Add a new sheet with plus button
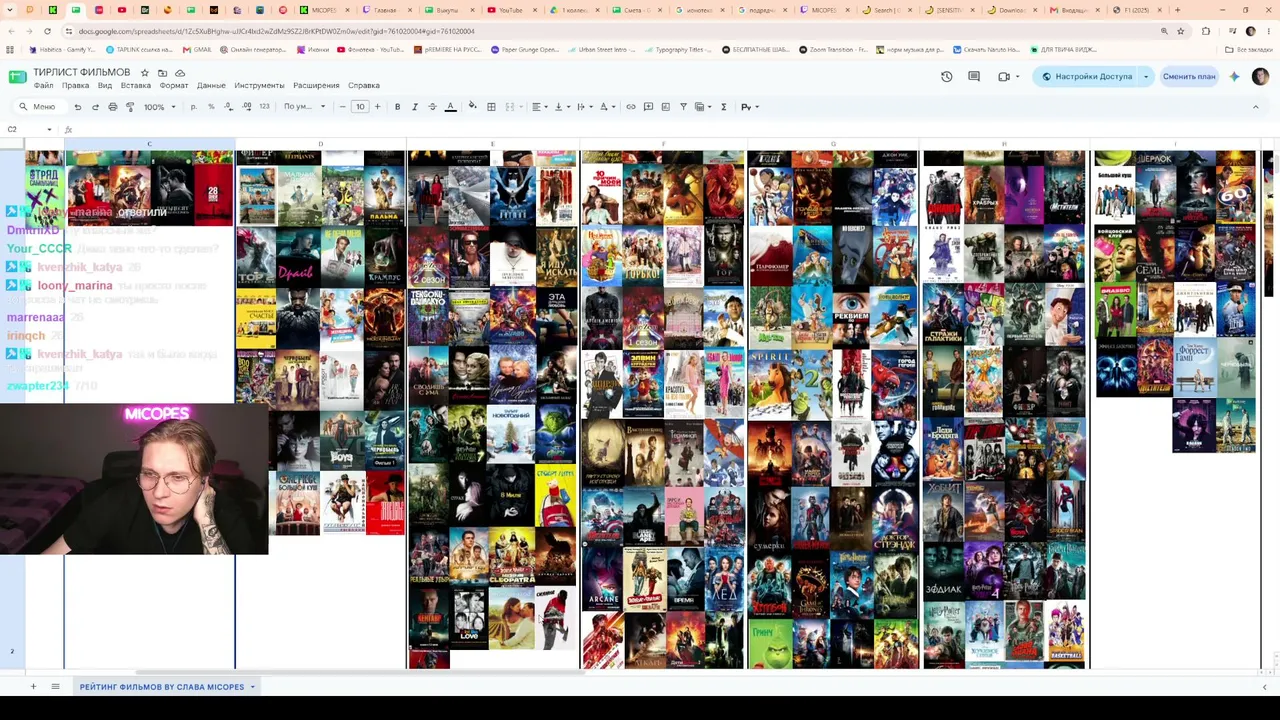Image resolution: width=1280 pixels, height=720 pixels. point(33,687)
